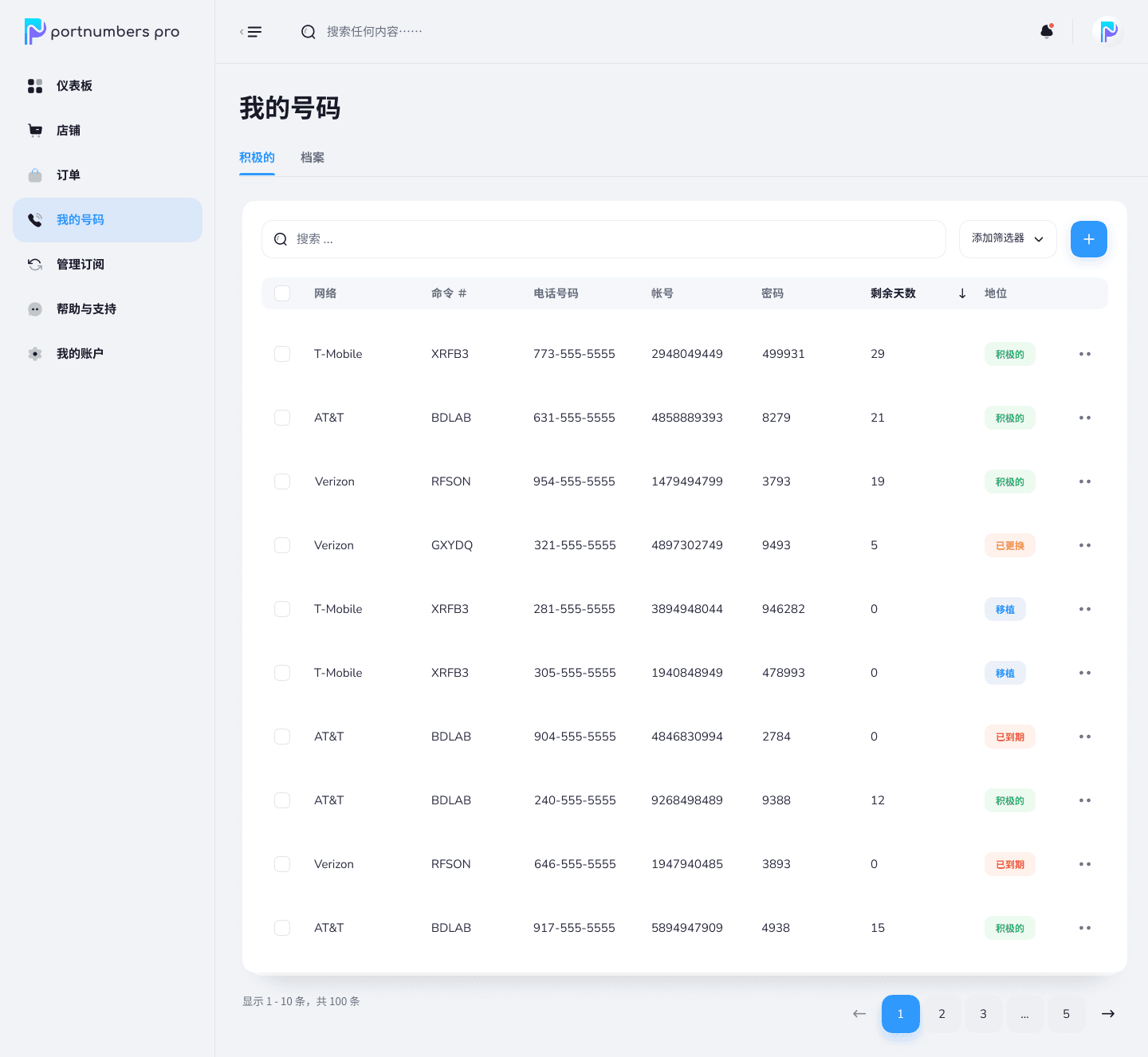Click the help chat bubble icon
Image resolution: width=1148 pixels, height=1057 pixels.
tap(35, 309)
